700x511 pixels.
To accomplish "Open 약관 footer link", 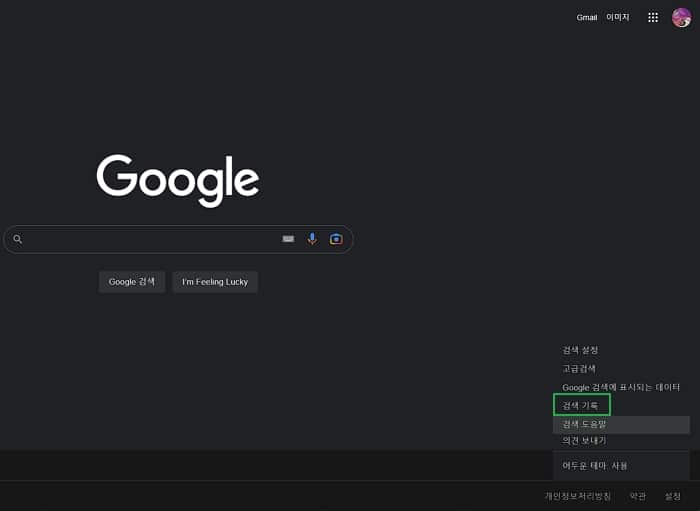I will point(638,496).
